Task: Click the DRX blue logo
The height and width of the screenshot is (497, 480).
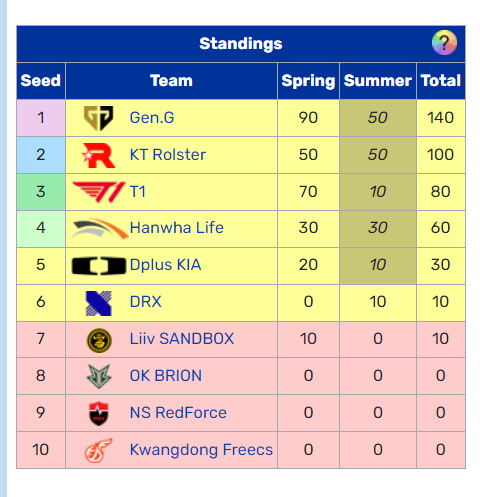Action: (99, 303)
